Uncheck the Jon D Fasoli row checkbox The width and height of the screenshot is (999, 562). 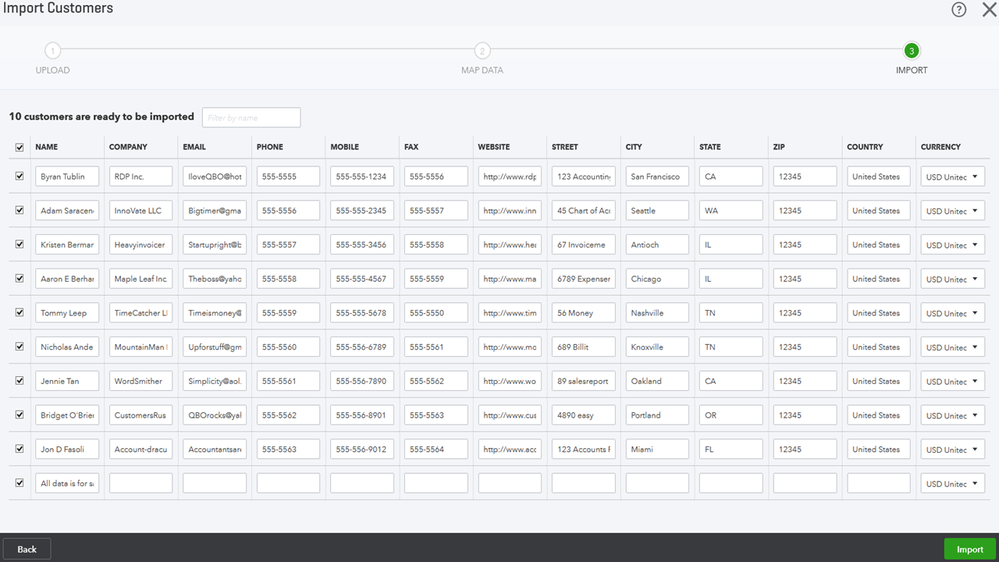click(x=19, y=449)
